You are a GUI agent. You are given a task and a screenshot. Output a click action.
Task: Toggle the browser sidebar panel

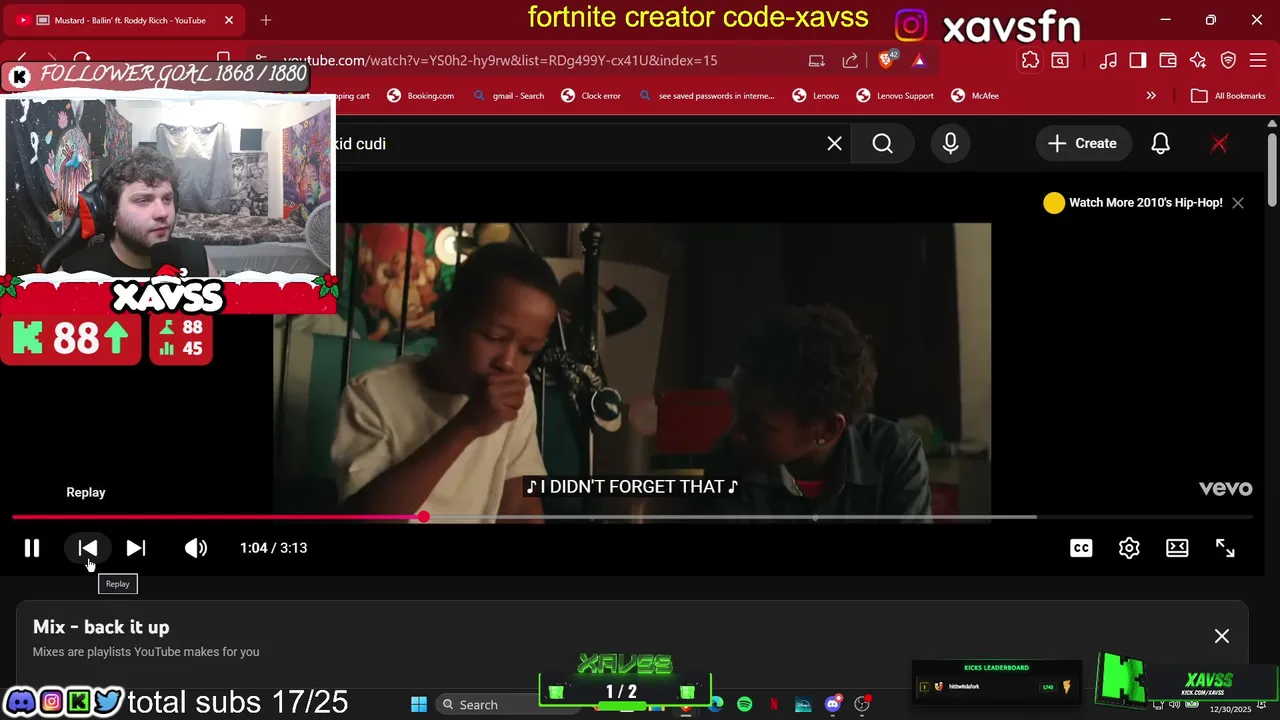coord(1138,60)
